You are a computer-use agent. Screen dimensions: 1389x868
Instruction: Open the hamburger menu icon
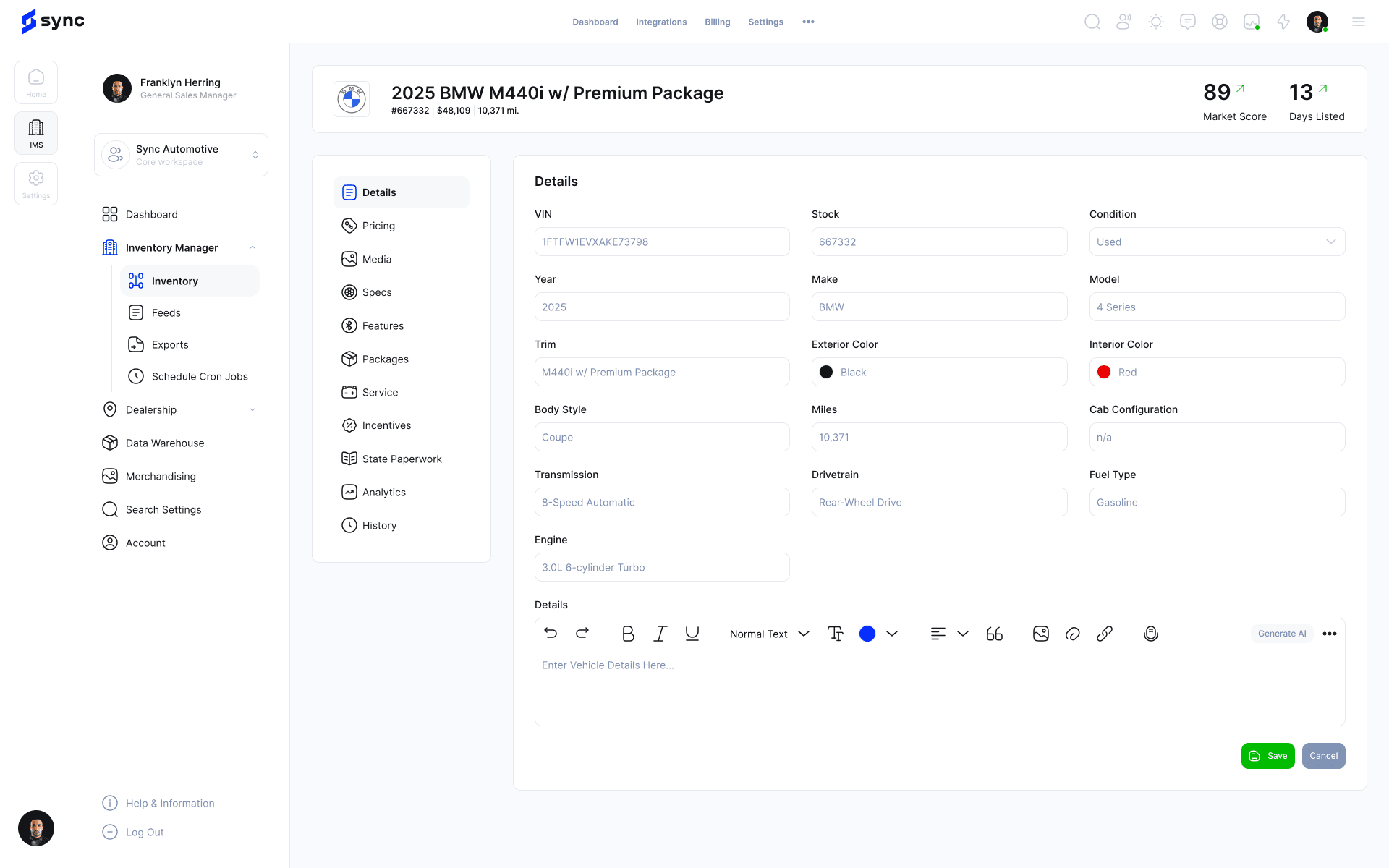point(1359,22)
